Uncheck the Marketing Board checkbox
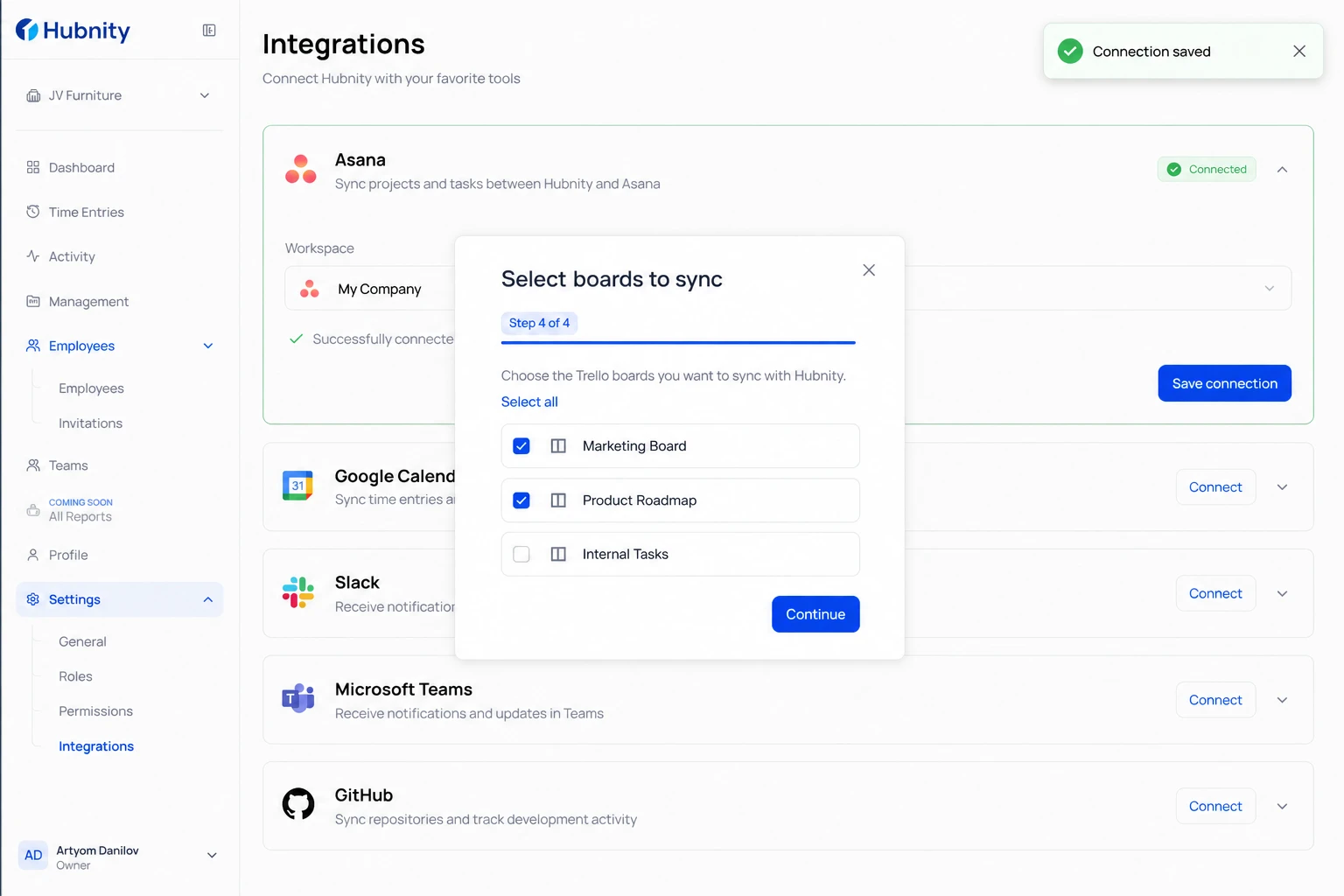 point(521,446)
